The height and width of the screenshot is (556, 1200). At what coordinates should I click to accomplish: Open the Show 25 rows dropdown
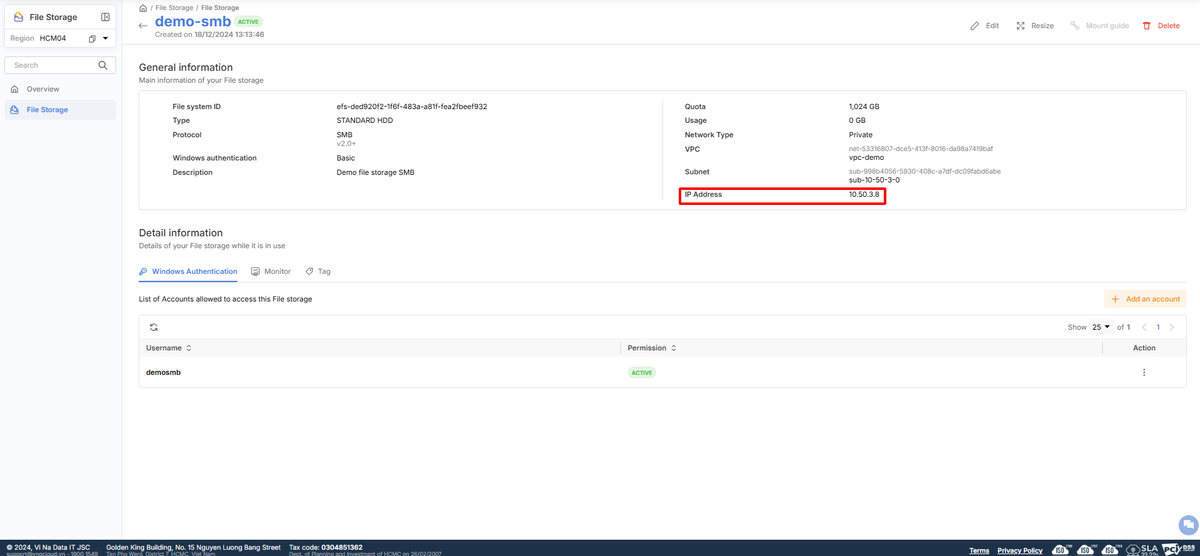pyautogui.click(x=1101, y=327)
